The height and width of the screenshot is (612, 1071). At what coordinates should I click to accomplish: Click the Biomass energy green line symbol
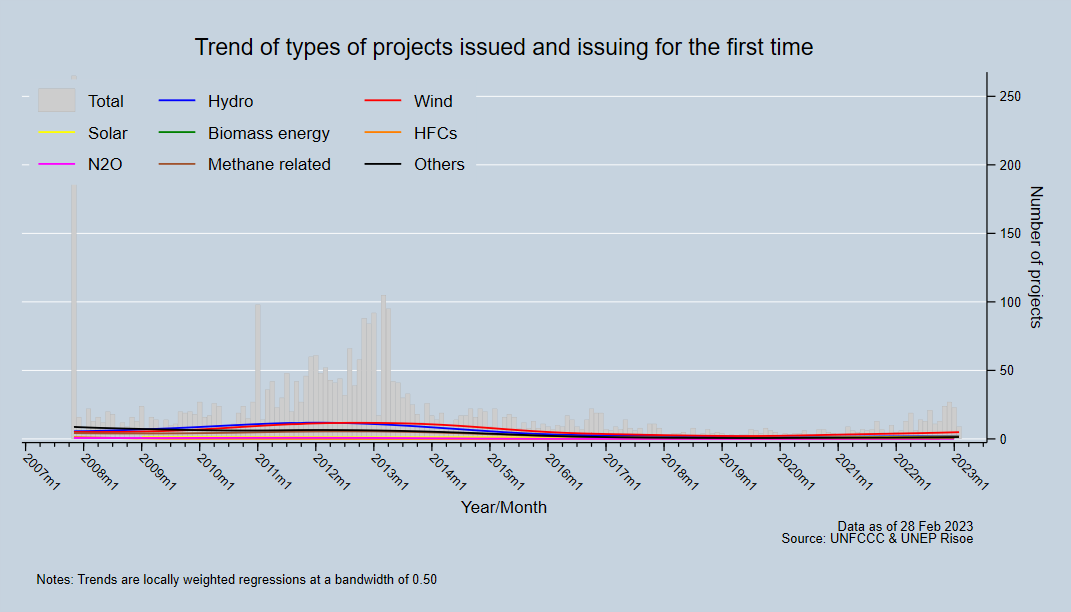coord(179,132)
